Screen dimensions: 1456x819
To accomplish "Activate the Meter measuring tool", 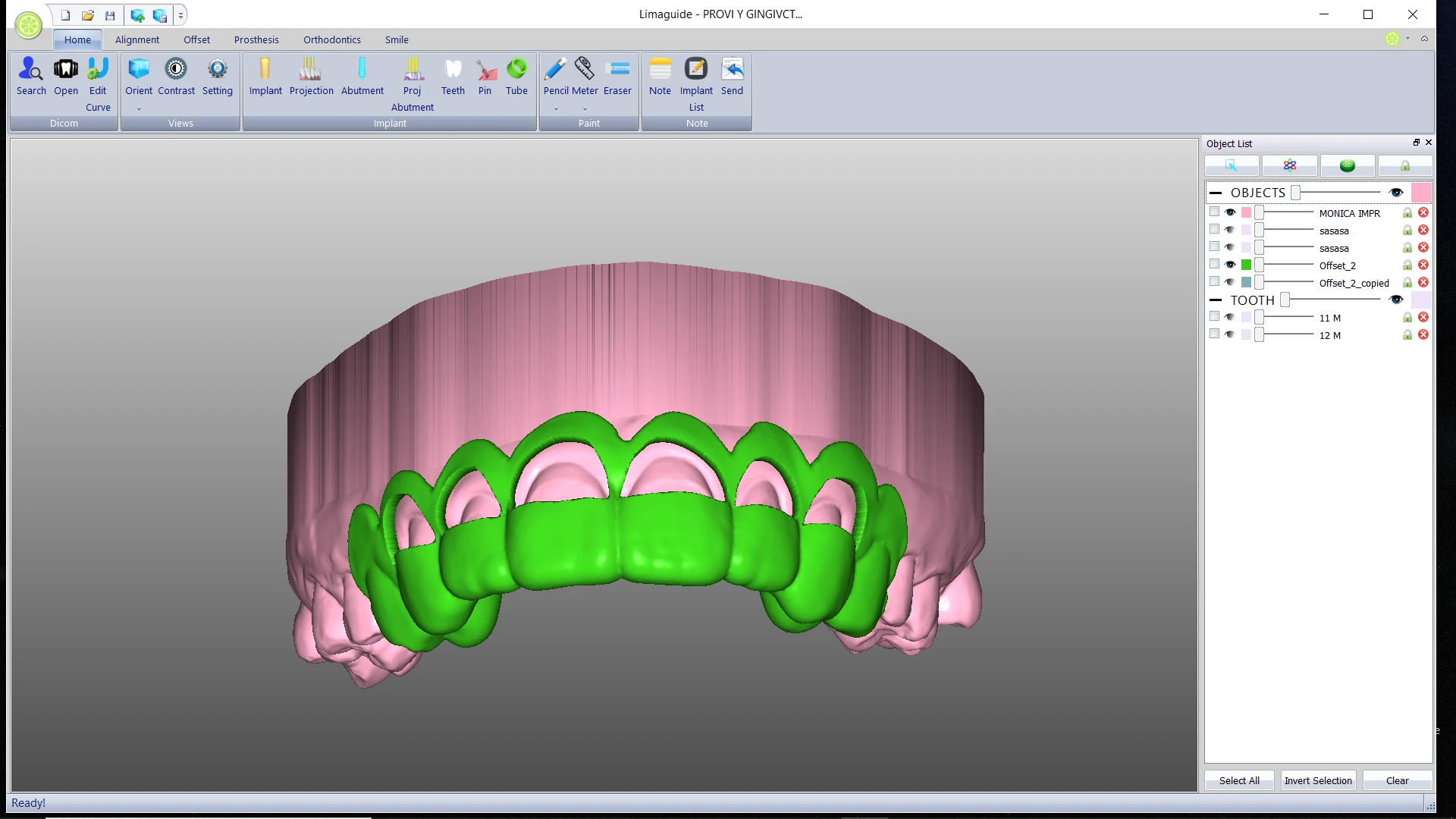I will (x=585, y=76).
